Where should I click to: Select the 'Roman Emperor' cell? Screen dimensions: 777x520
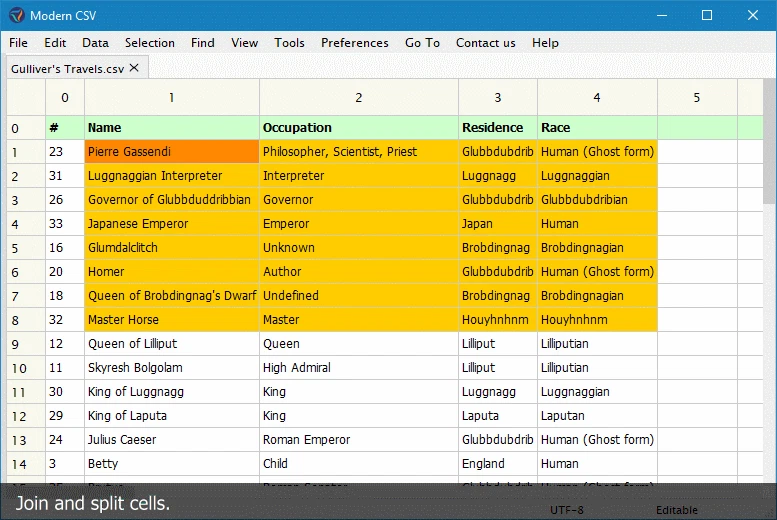(359, 440)
